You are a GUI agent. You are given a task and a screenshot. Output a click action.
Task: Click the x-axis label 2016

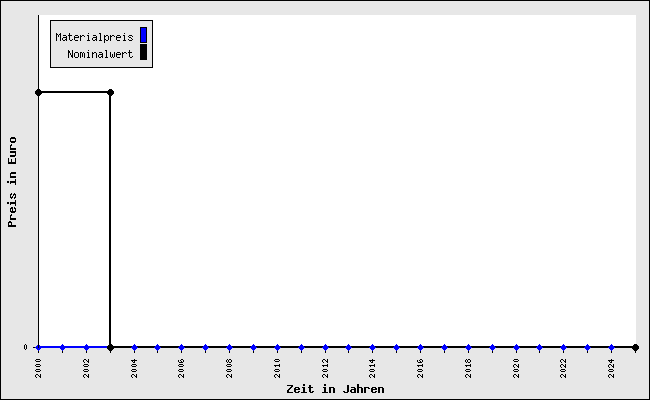click(420, 368)
